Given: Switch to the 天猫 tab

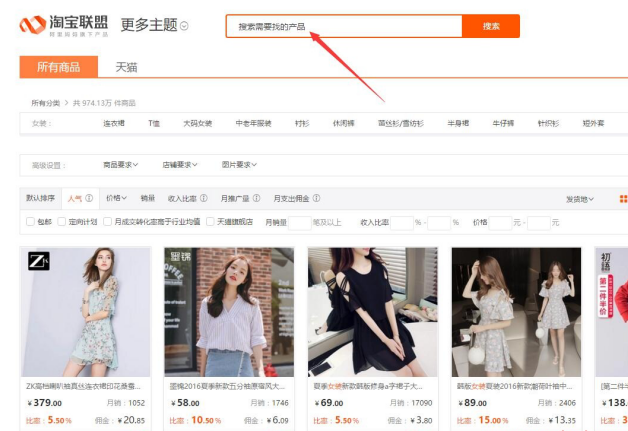Looking at the screenshot, I should 126,67.
